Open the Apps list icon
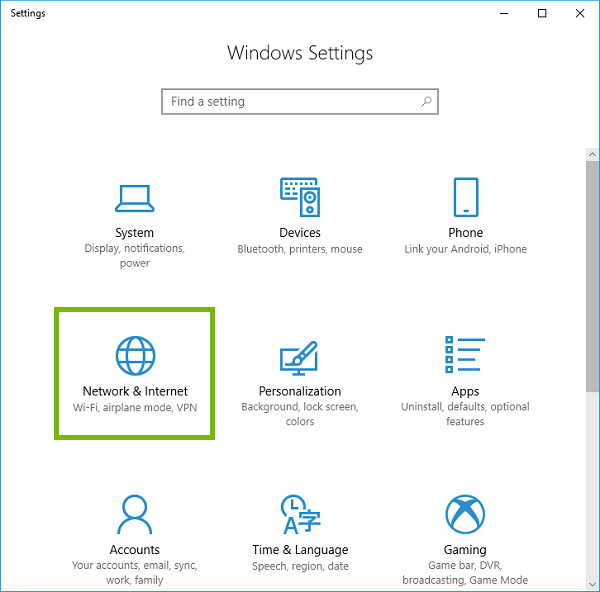Screen dimensions: 600x592 click(x=465, y=355)
